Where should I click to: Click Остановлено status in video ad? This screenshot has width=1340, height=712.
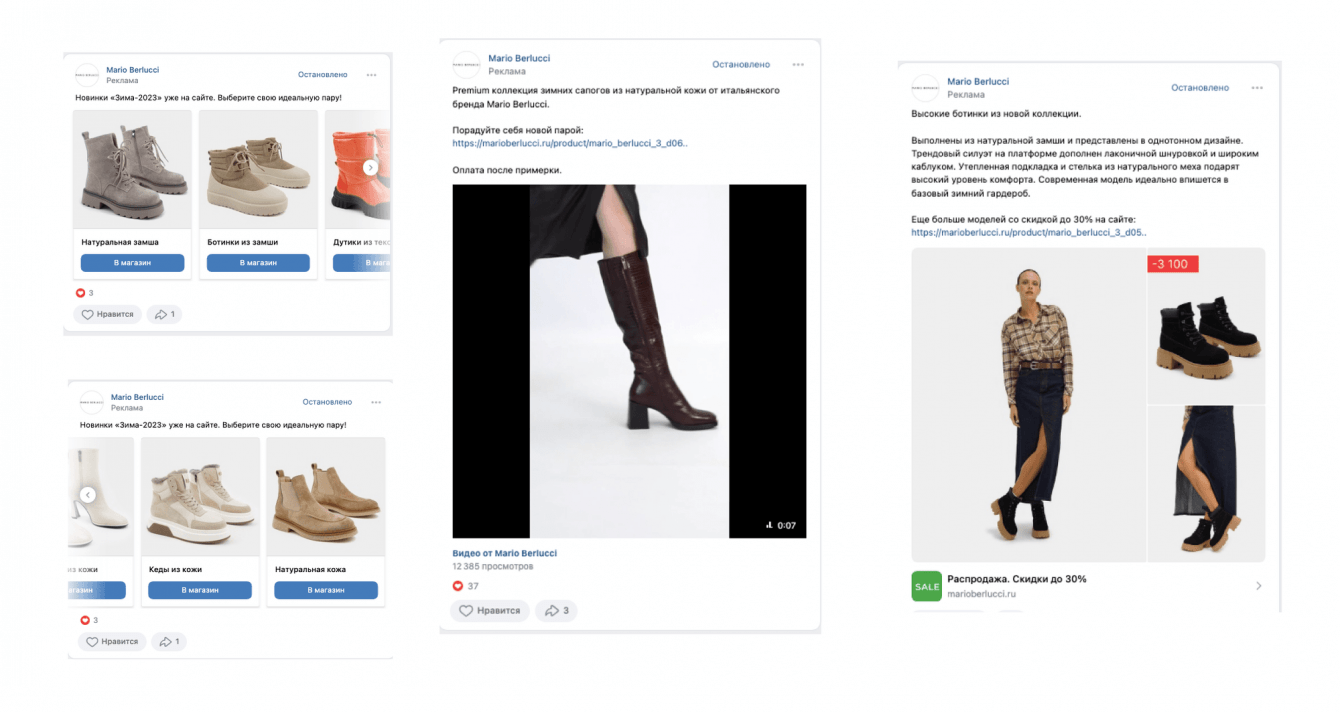(741, 64)
